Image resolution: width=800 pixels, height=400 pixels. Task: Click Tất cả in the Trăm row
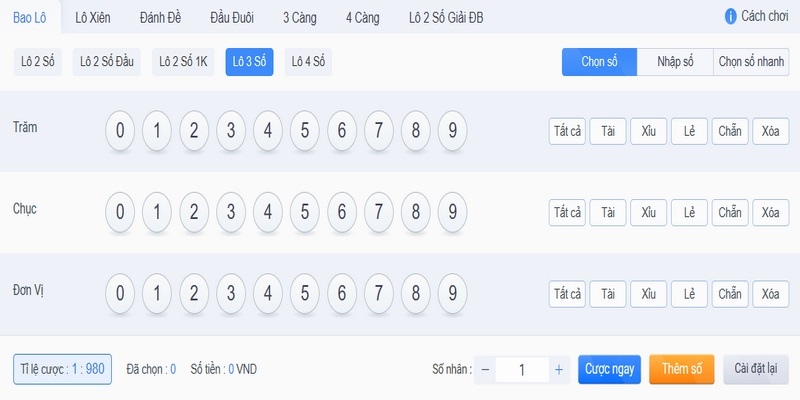pos(567,131)
